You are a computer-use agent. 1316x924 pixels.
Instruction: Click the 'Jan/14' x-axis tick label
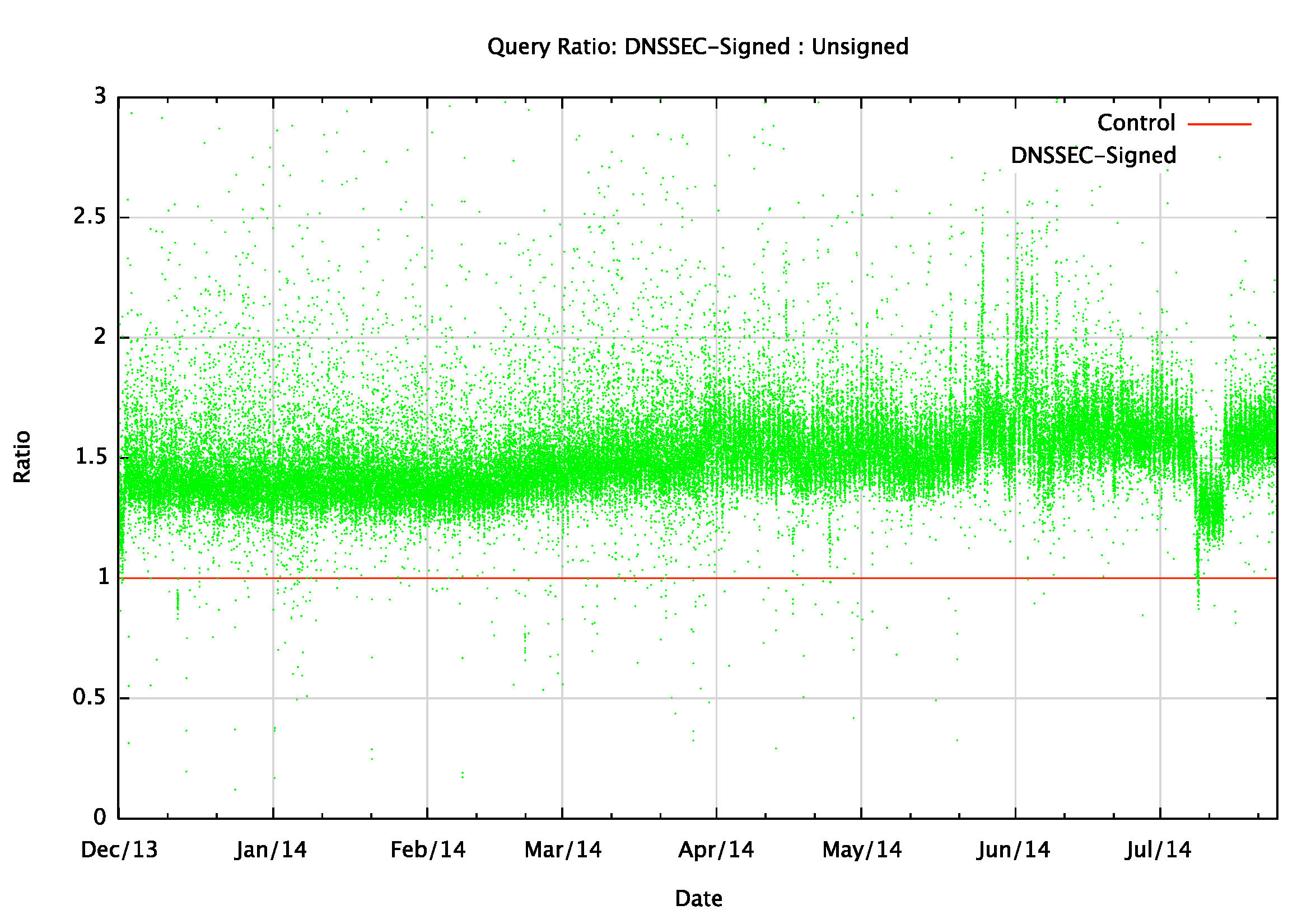[270, 850]
